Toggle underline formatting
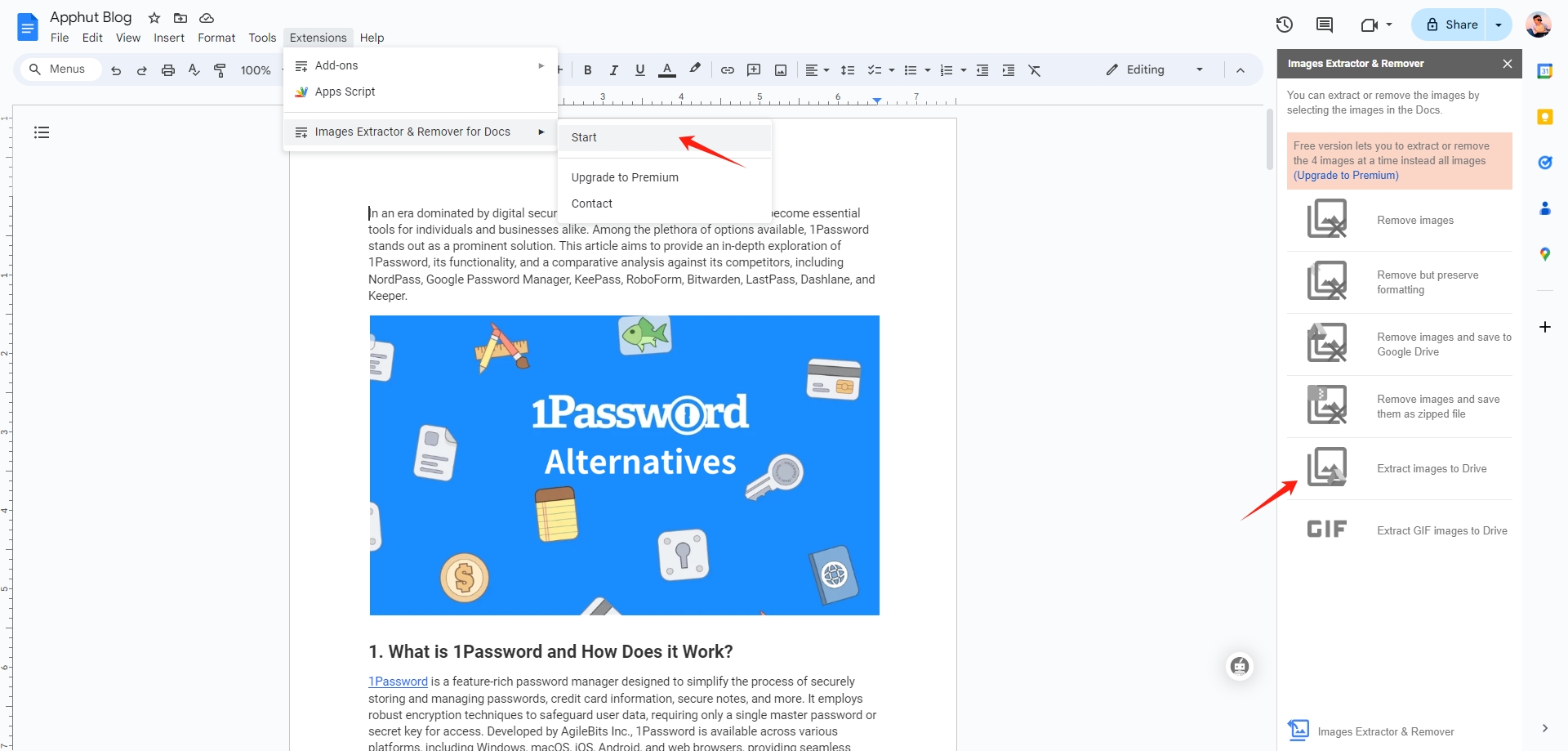This screenshot has height=751, width=1568. pos(640,70)
